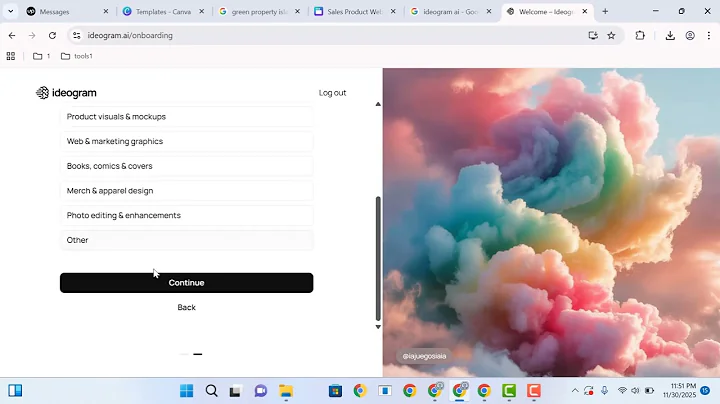The width and height of the screenshot is (720, 404).
Task: Click the scrollbar down arrow
Action: (x=378, y=327)
